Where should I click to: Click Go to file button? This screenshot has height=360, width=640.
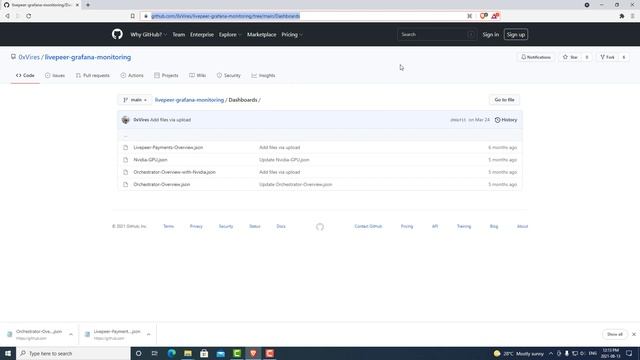pyautogui.click(x=504, y=100)
